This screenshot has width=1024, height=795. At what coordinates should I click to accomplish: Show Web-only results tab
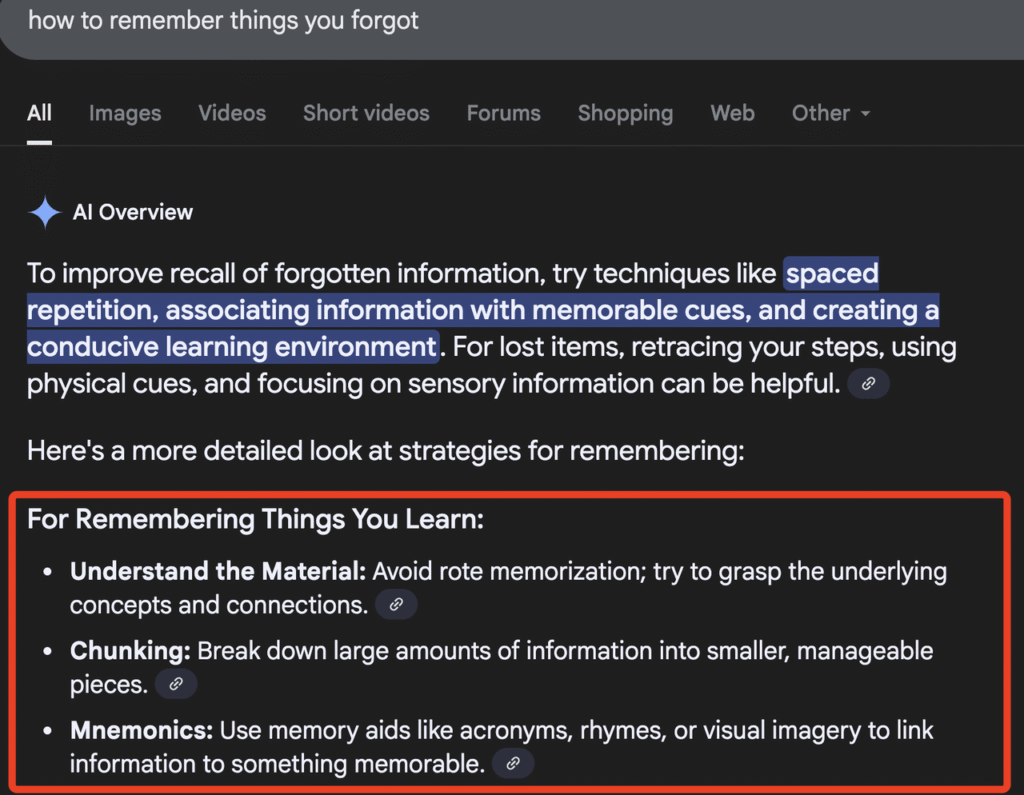732,113
